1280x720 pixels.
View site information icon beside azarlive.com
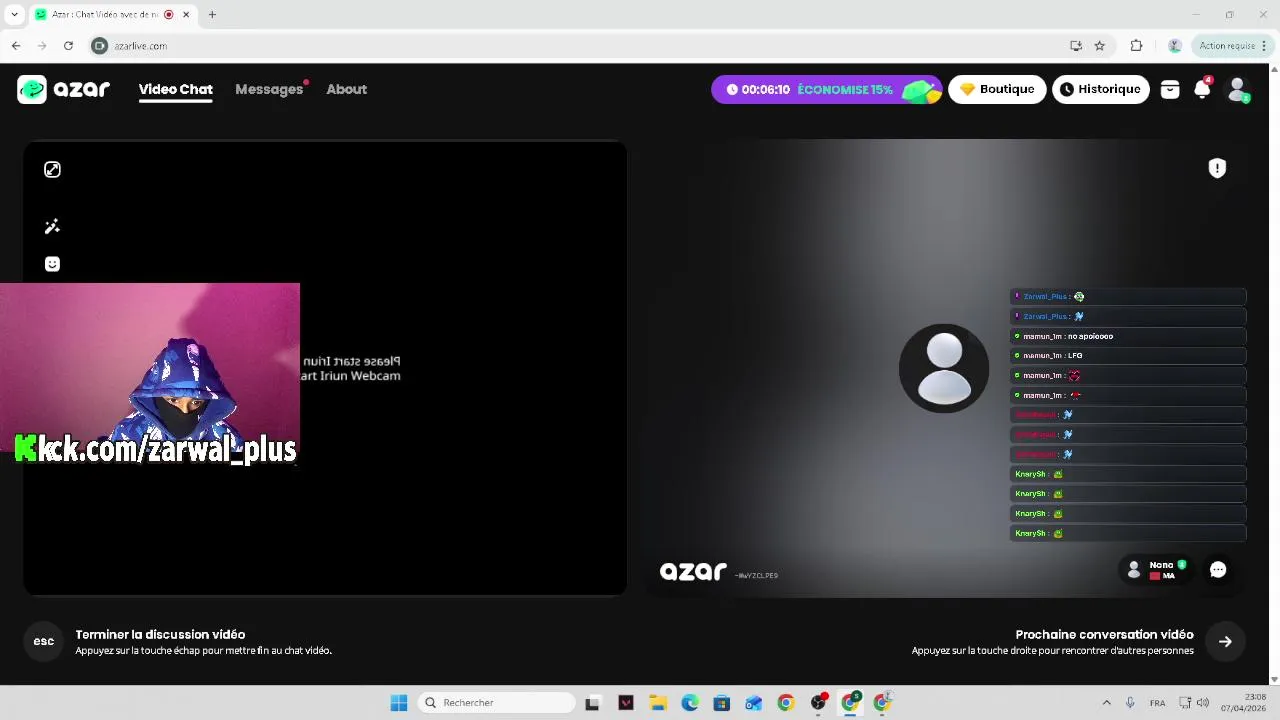(99, 46)
